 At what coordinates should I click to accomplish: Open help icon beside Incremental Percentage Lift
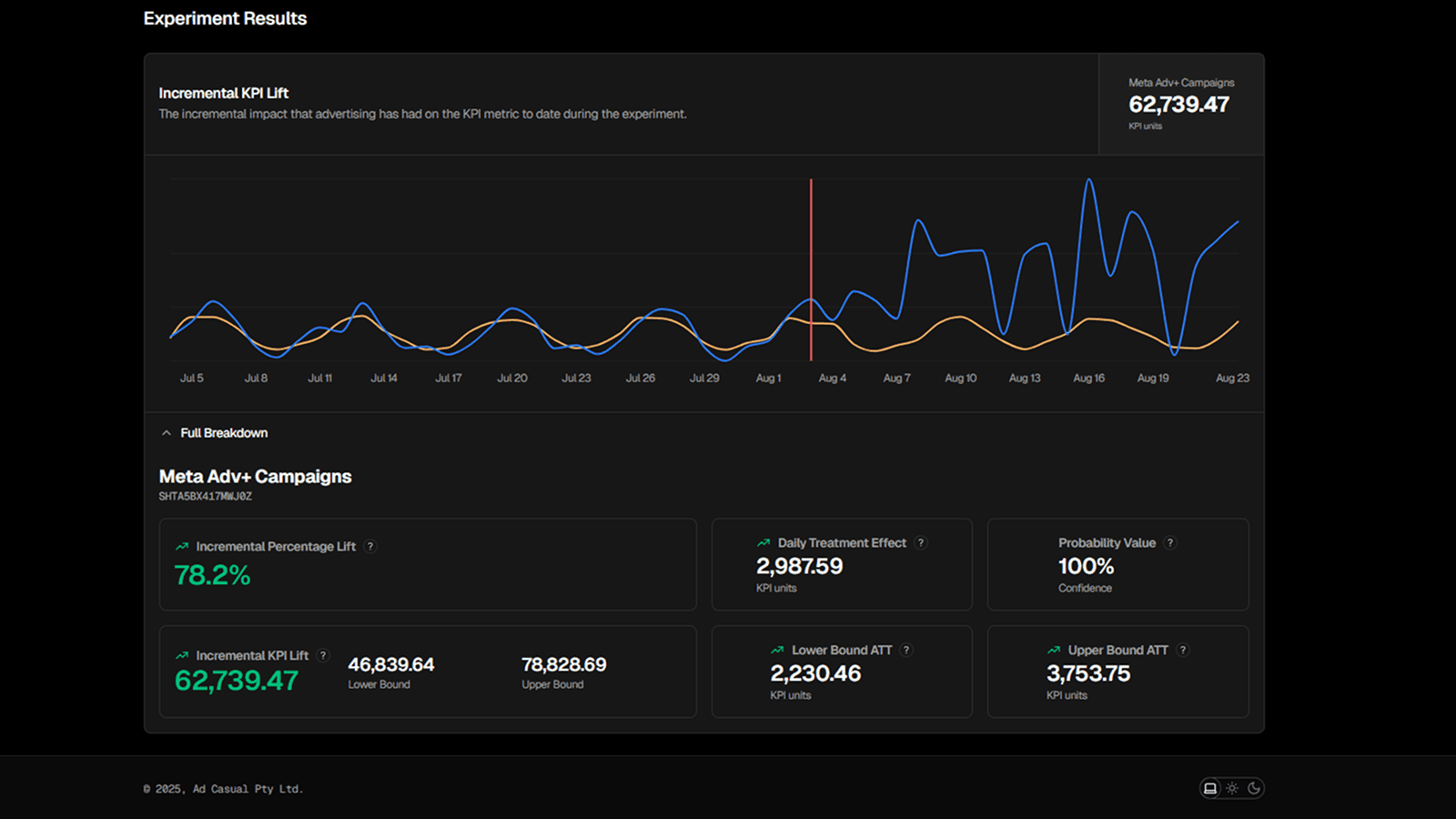click(x=370, y=546)
